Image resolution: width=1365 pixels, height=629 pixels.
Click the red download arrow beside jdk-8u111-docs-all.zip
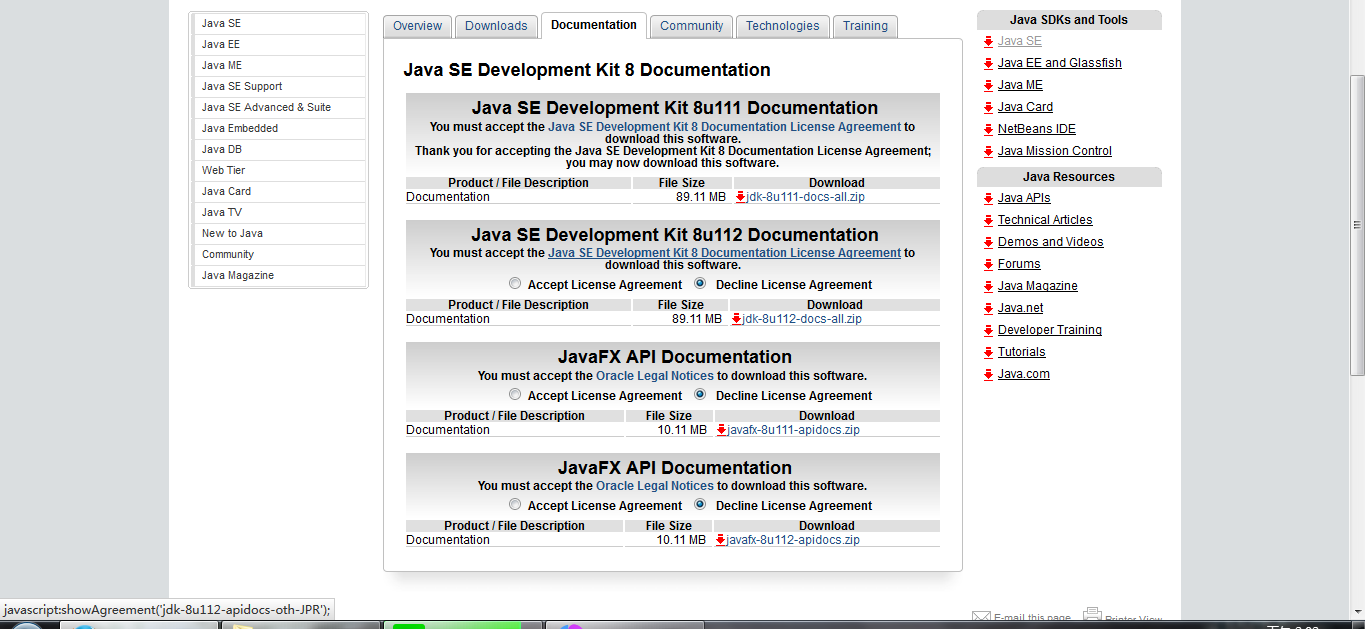click(740, 197)
